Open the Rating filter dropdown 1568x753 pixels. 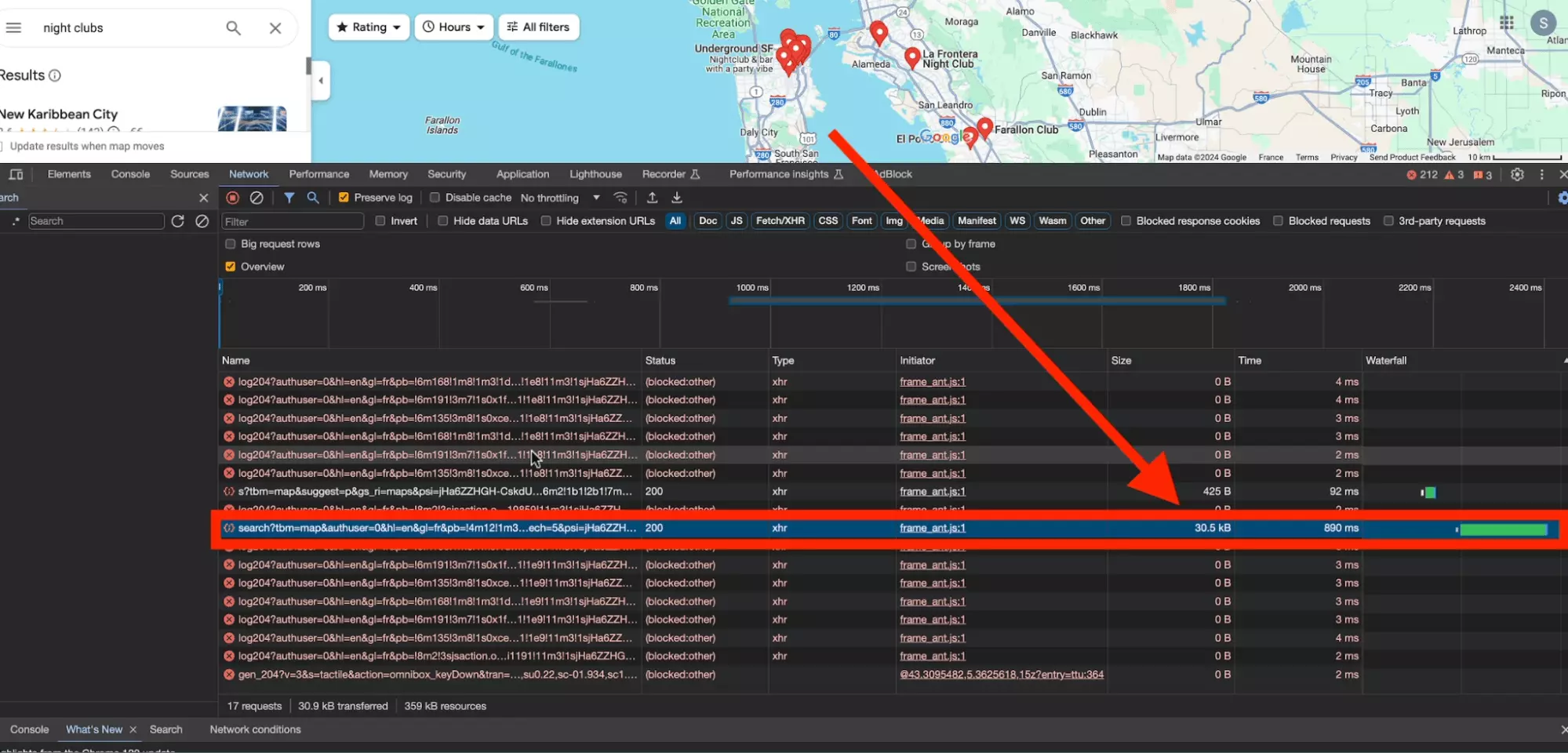click(369, 27)
